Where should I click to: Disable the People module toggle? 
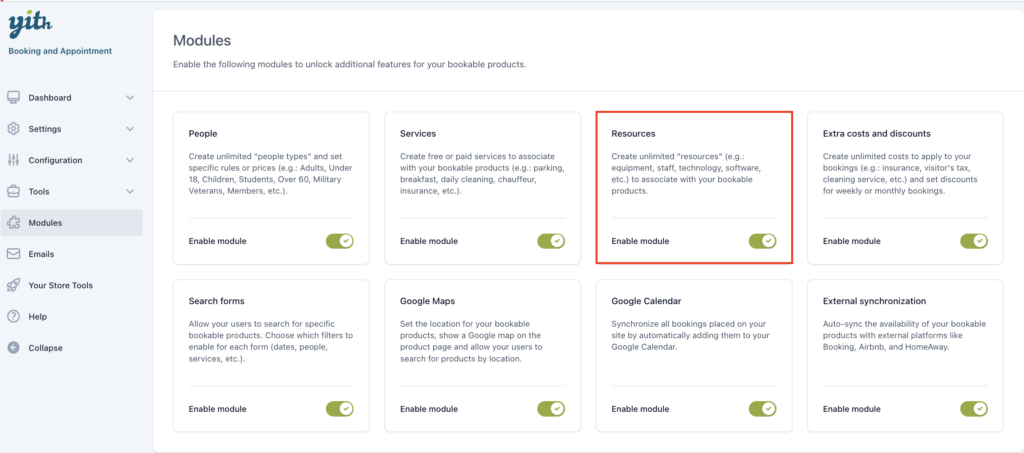(340, 241)
